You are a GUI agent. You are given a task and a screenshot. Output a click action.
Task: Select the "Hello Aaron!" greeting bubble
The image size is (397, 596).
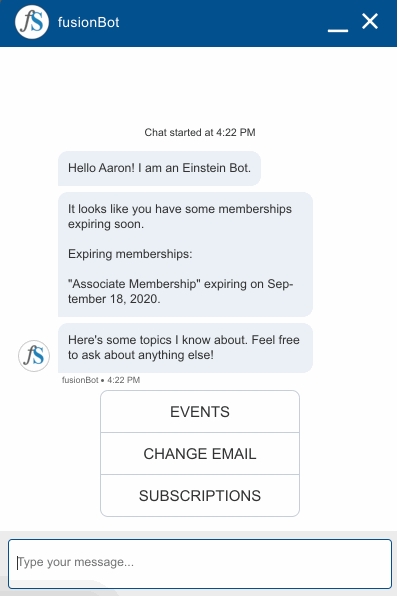tap(159, 168)
